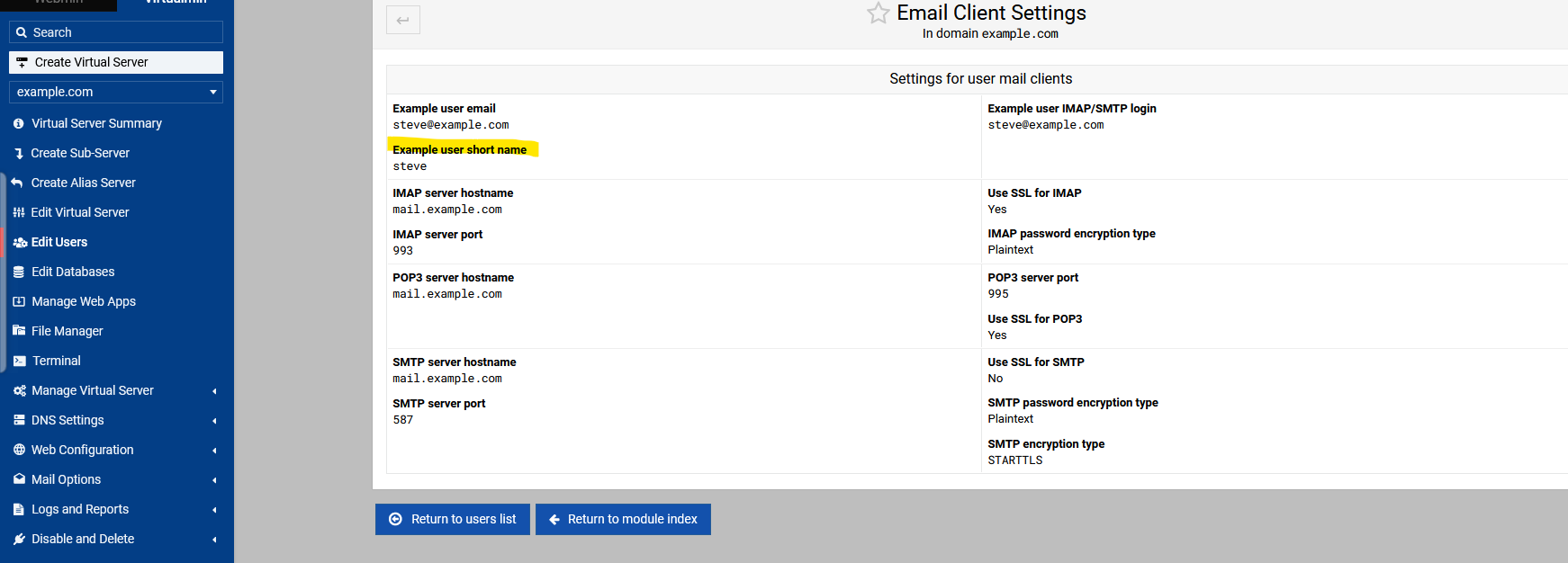The image size is (1568, 563).
Task: Click Return to module index button
Action: coord(623,519)
